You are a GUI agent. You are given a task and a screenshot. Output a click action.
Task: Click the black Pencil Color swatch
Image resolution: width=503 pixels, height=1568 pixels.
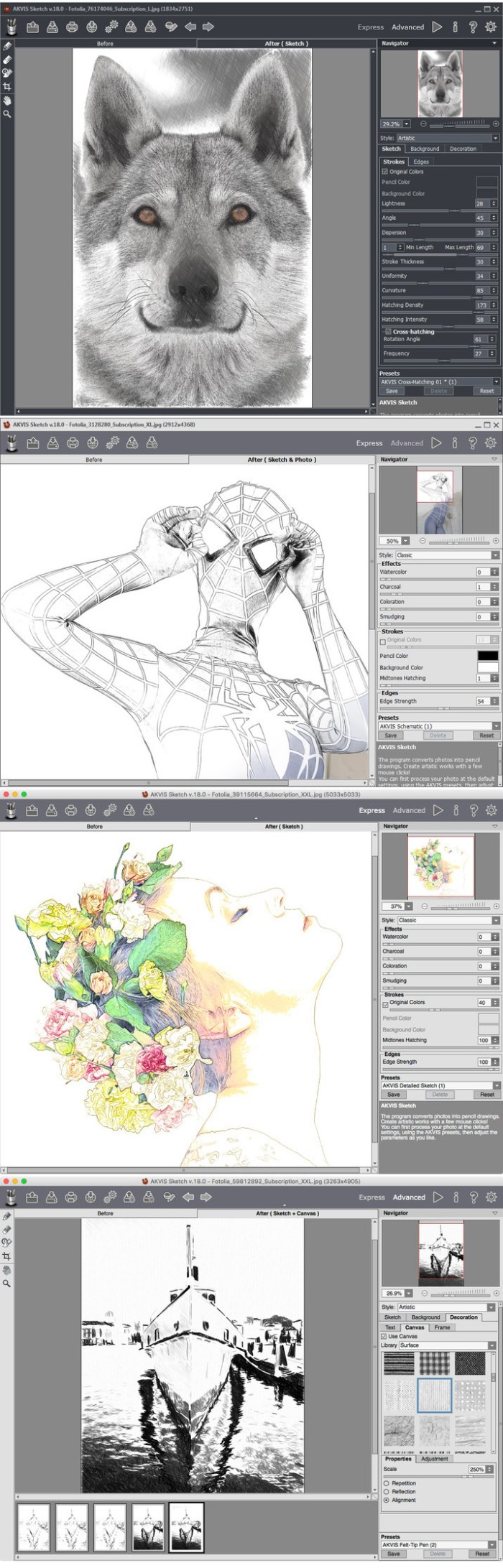click(x=488, y=655)
